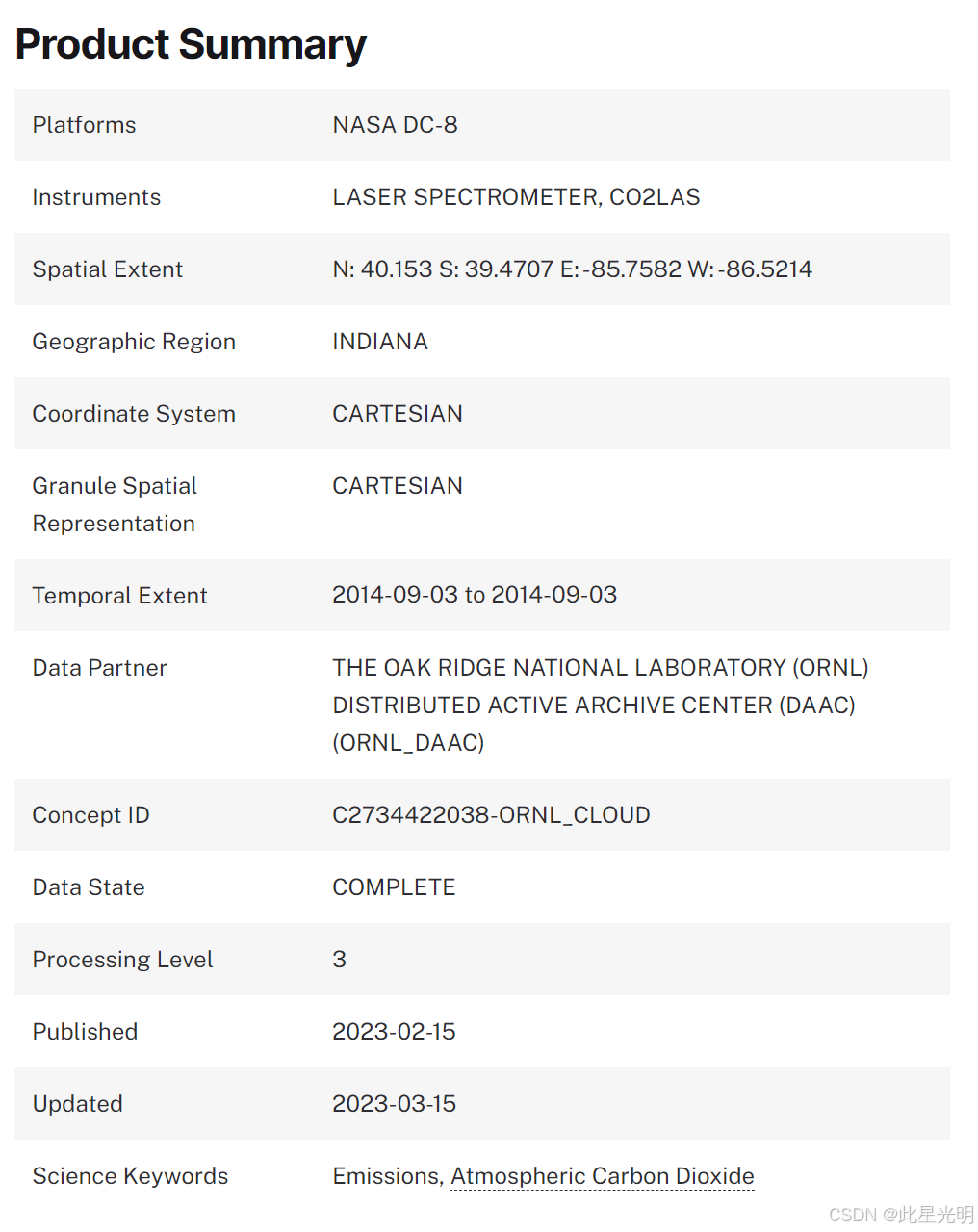Click the NASA DC-8 platform value

[x=395, y=125]
